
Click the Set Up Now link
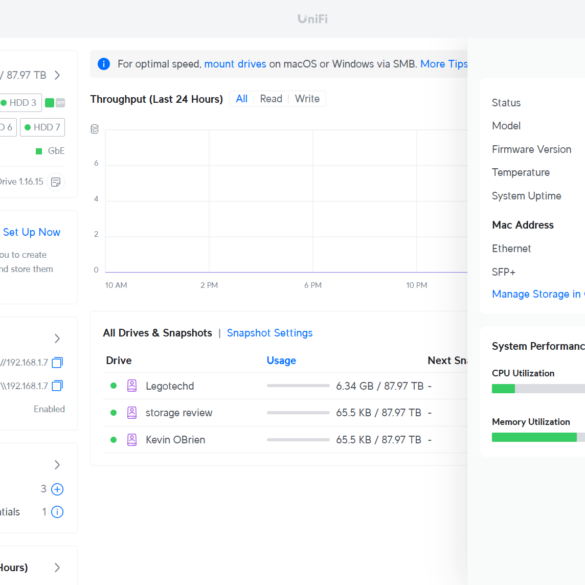pyautogui.click(x=32, y=232)
